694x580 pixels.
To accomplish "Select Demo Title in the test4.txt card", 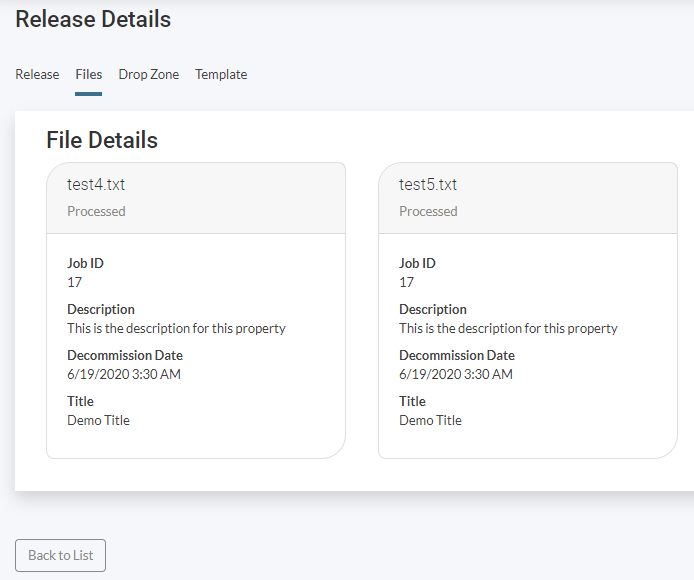I will 98,421.
